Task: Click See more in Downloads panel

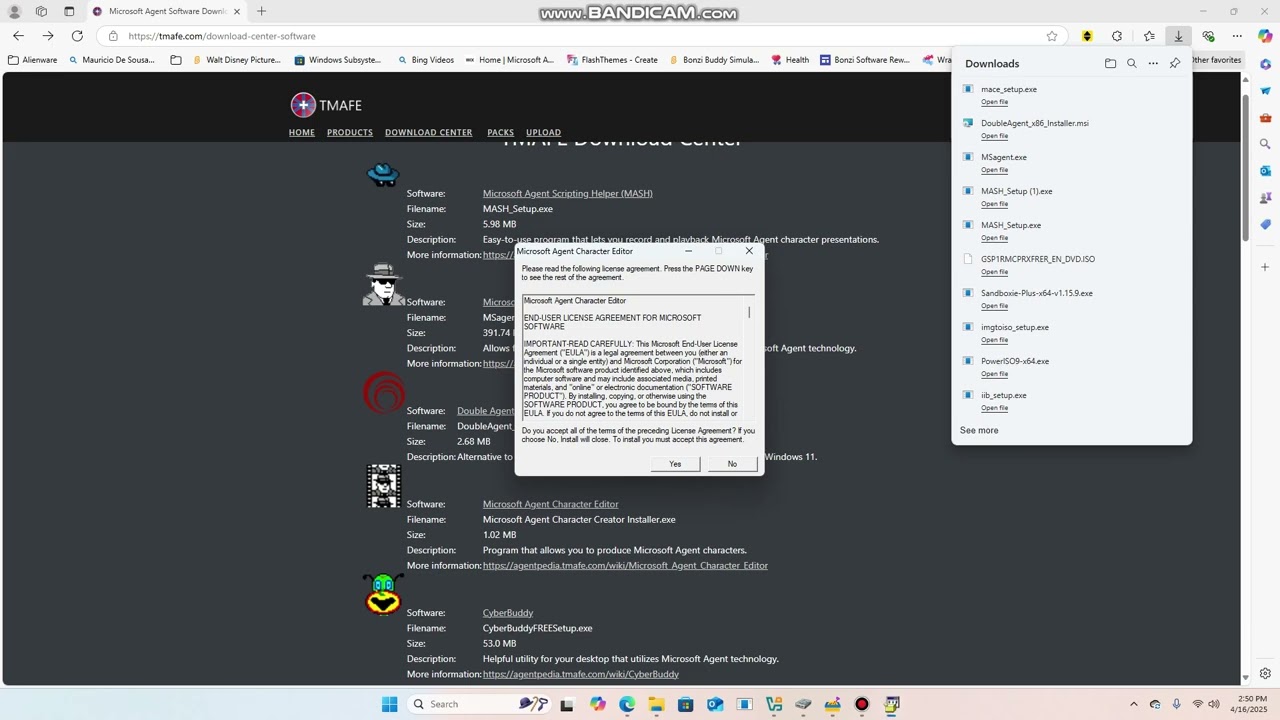Action: coord(979,430)
